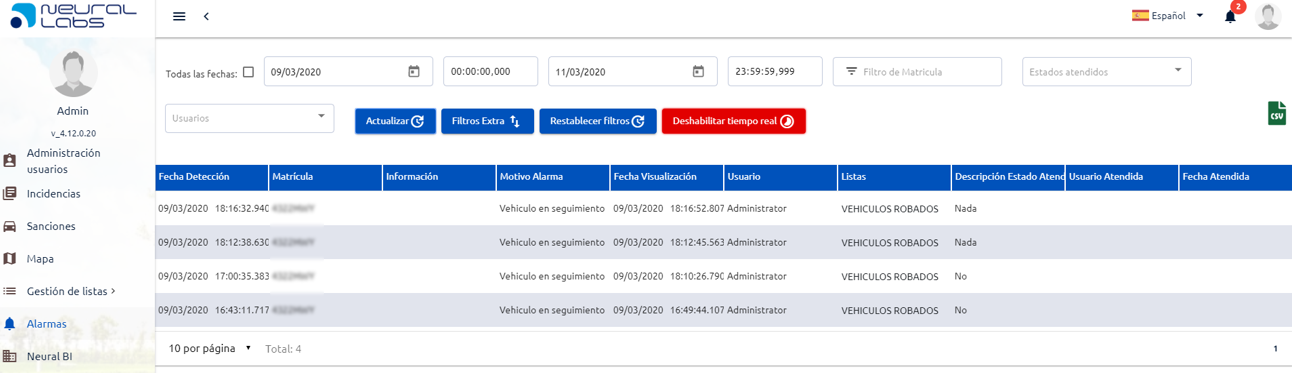Click the Mapa sidebar icon

pos(10,259)
